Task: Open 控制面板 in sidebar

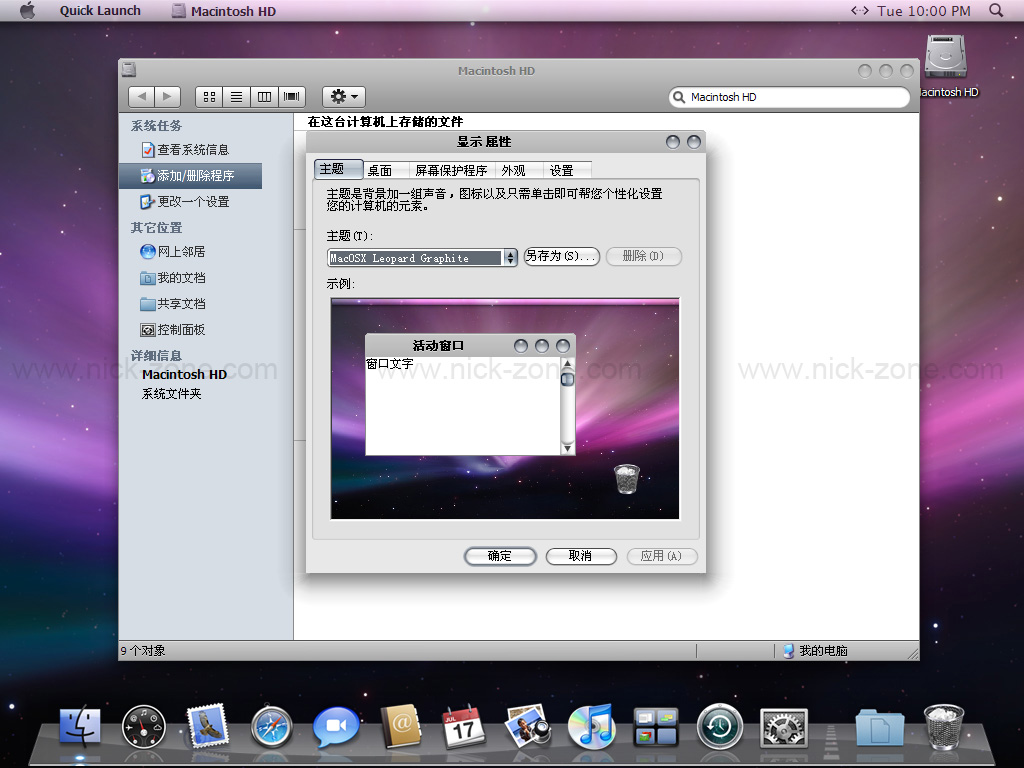Action: tap(173, 330)
